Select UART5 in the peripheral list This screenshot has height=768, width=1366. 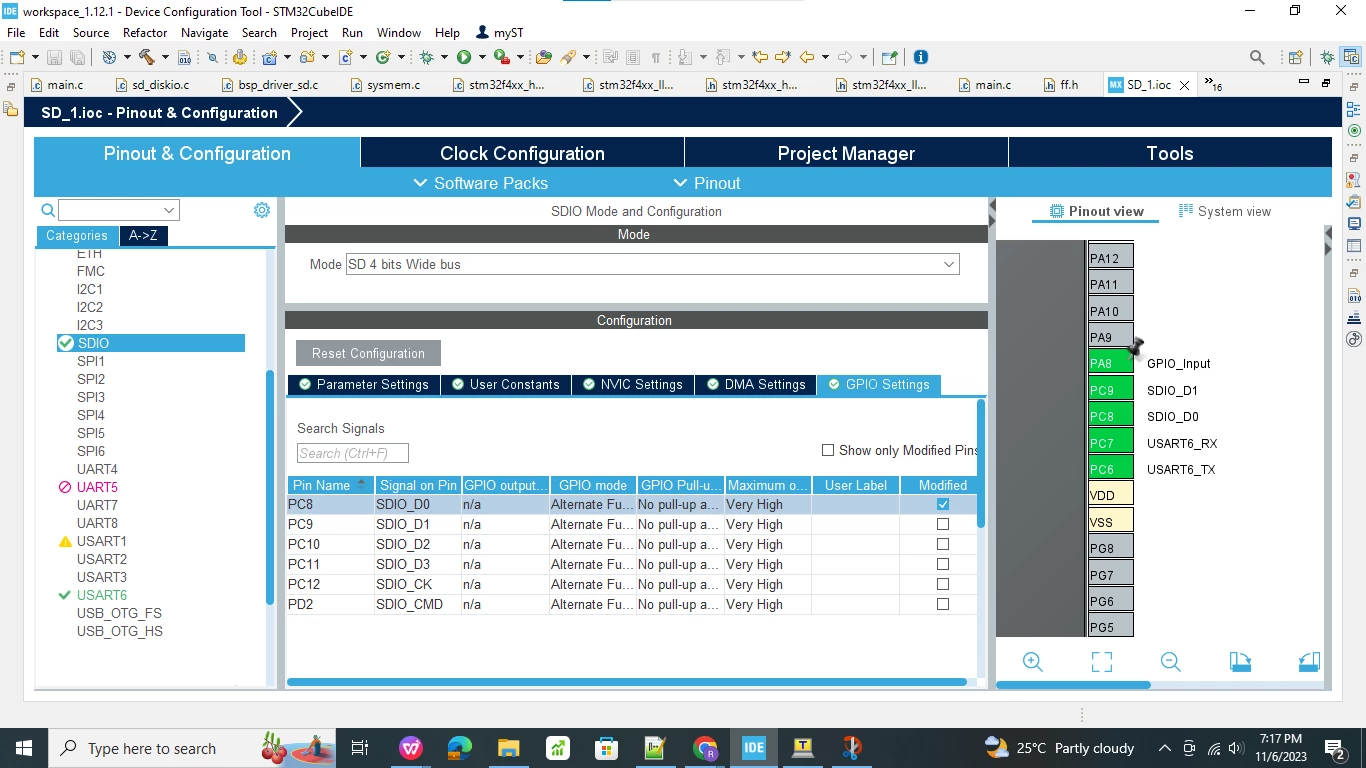(x=97, y=487)
